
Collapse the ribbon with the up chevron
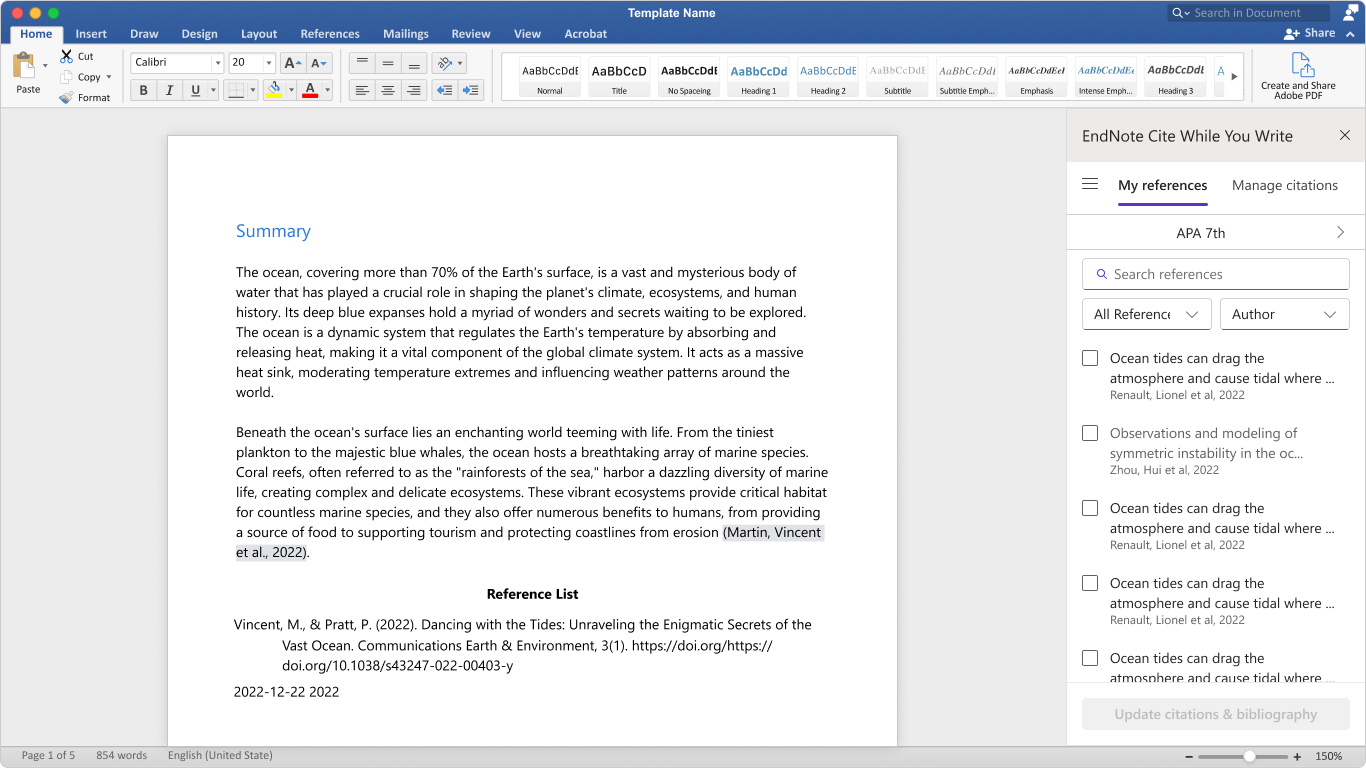click(x=1350, y=34)
